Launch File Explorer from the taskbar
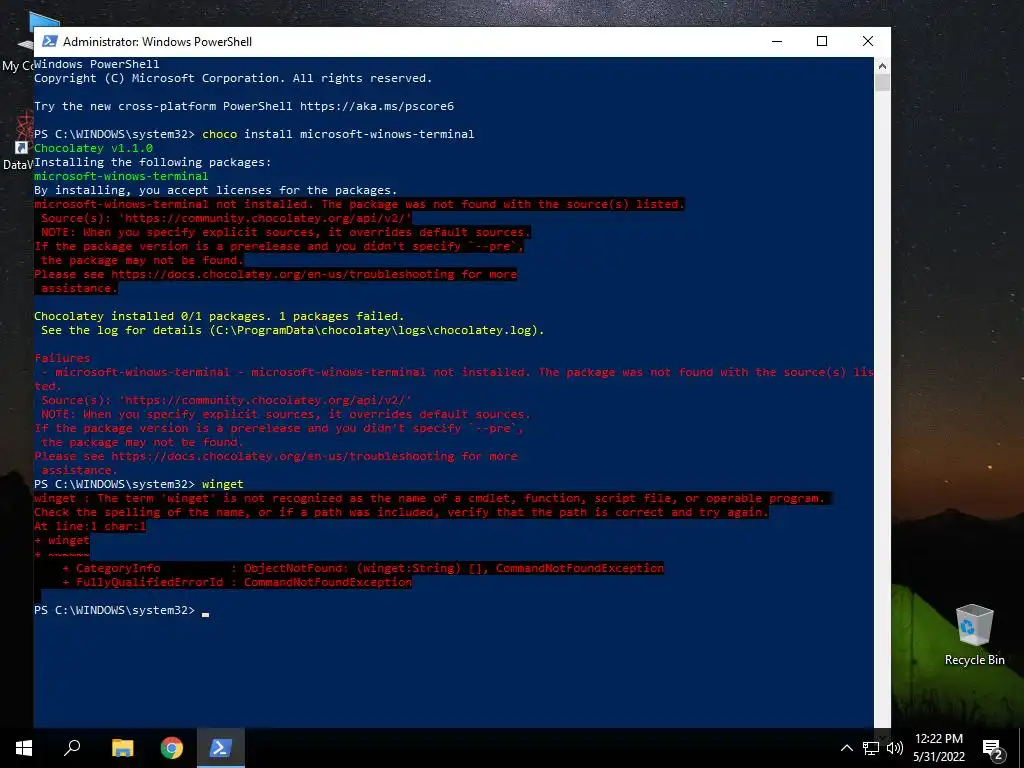 [x=122, y=748]
